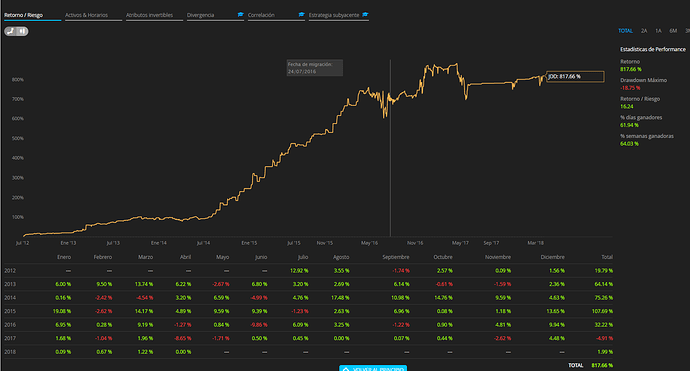Click Retorno / Riesgo value 16.24
This screenshot has height=371, width=690.
[x=627, y=107]
